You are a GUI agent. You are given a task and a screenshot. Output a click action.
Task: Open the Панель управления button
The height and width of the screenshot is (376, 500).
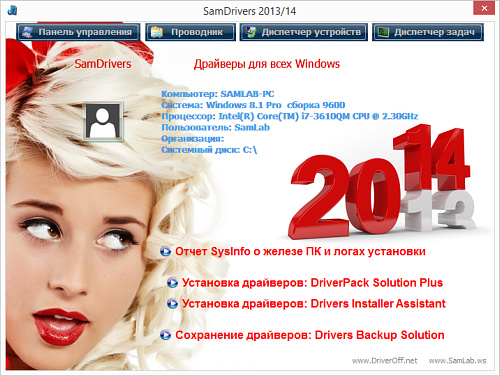[x=78, y=32]
